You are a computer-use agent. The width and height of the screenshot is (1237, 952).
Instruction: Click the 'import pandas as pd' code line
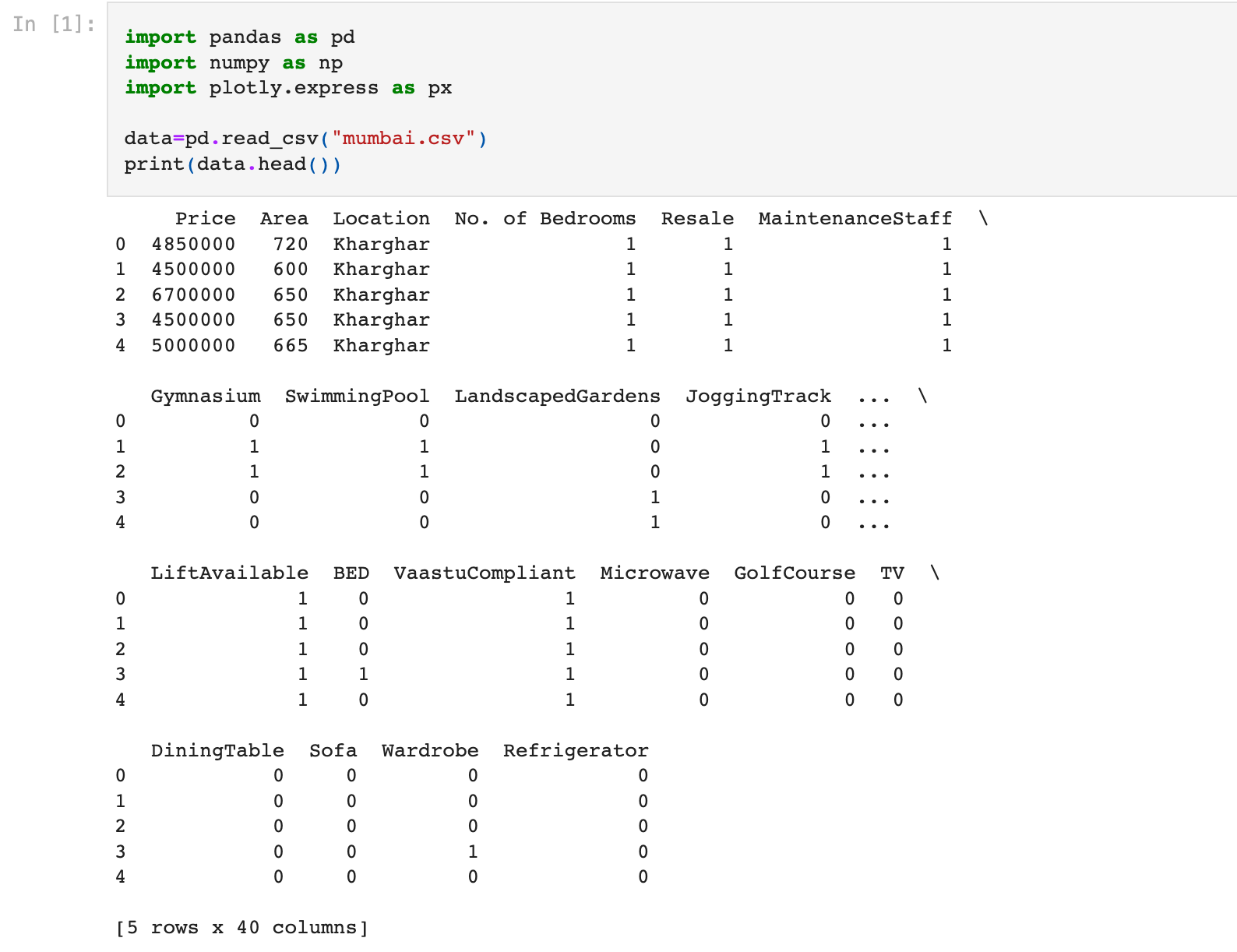240,37
